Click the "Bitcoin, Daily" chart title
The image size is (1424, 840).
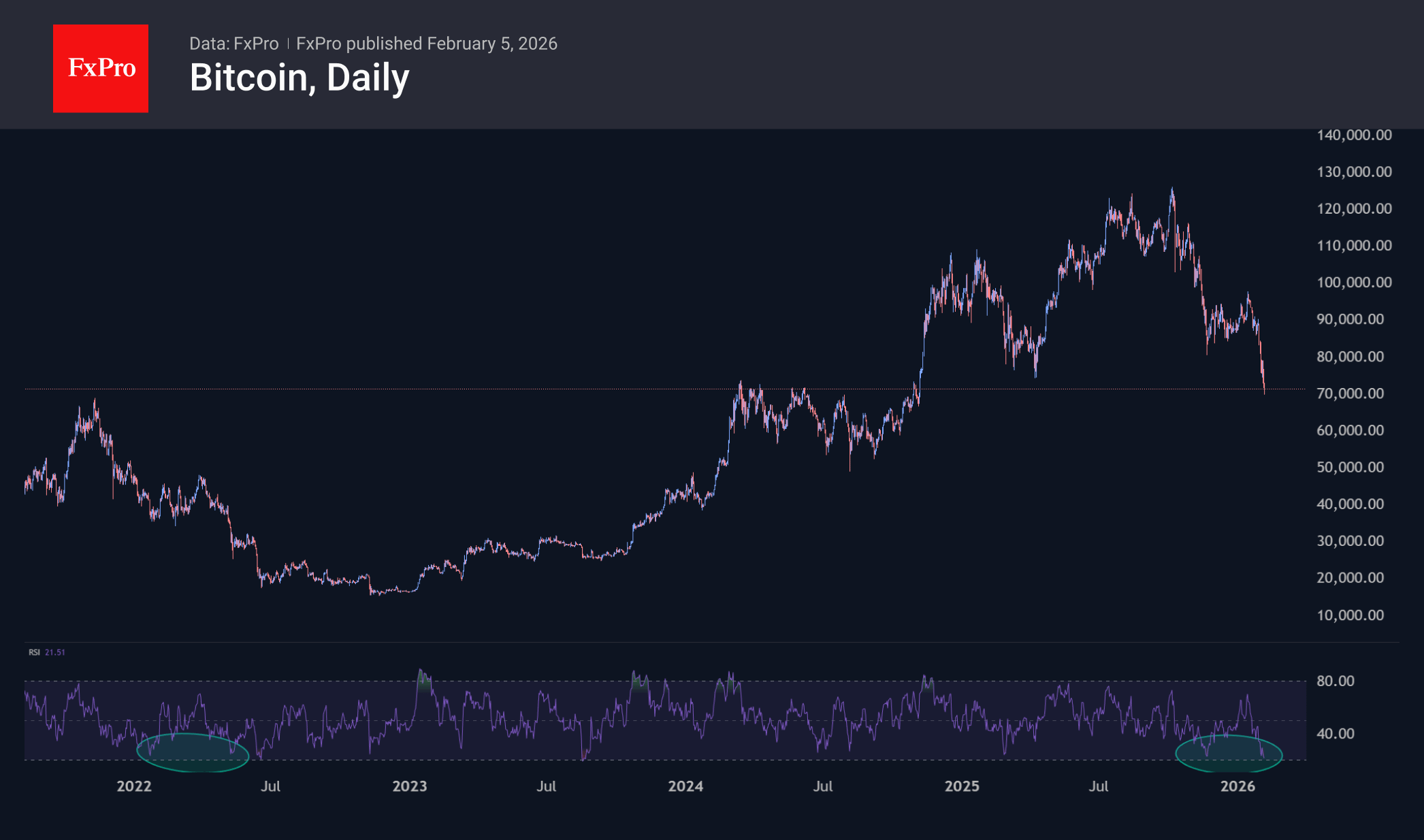pyautogui.click(x=300, y=78)
